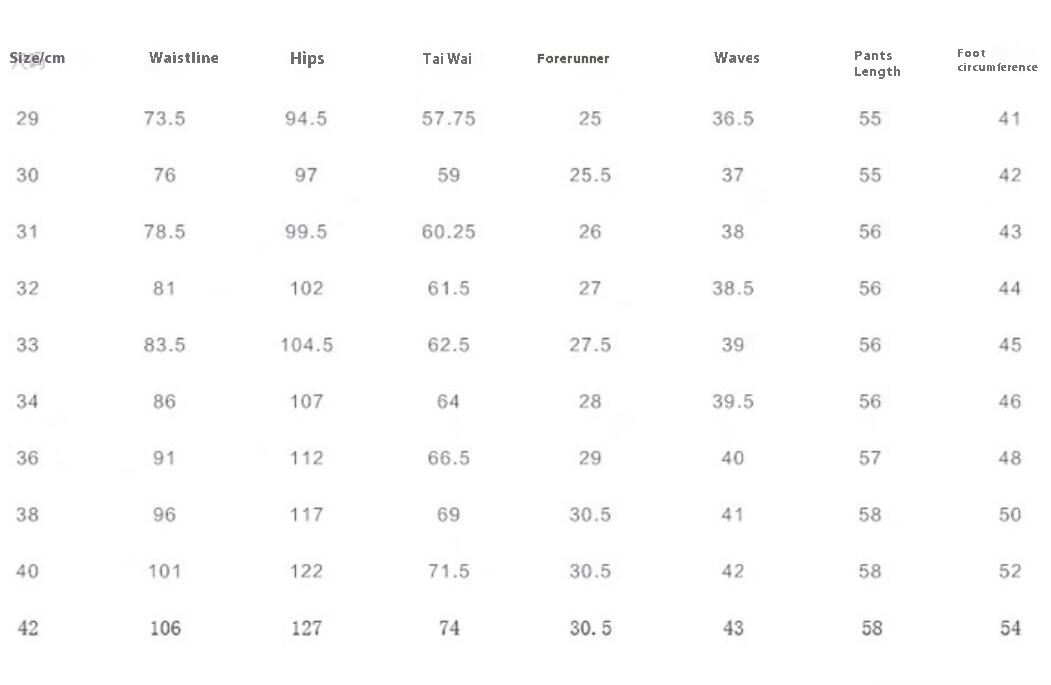This screenshot has height=685, width=1051.
Task: Select the Waistline column header
Action: 184,58
